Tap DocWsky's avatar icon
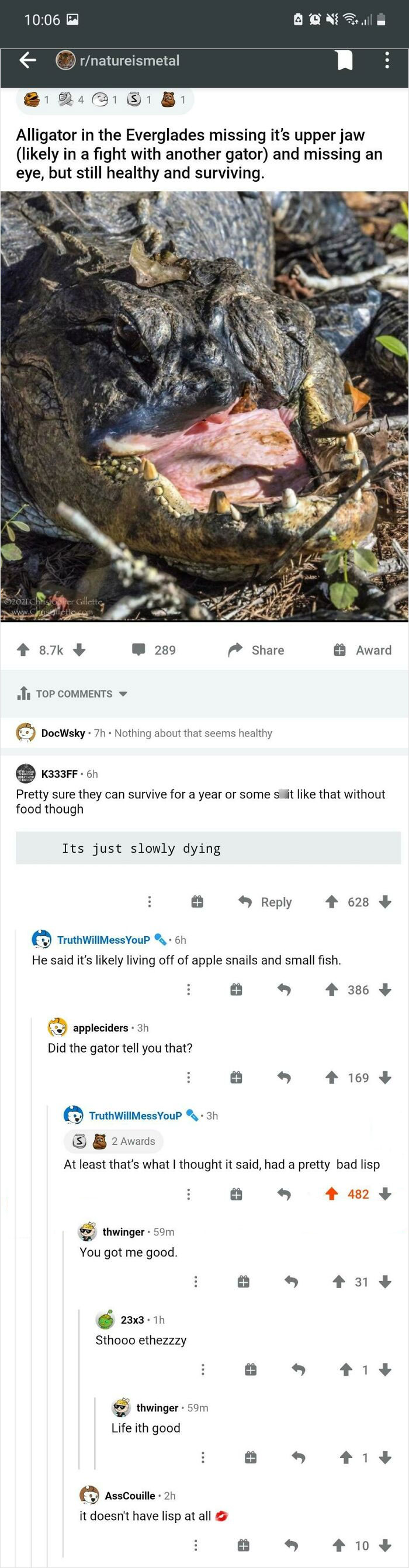Screen dimensions: 409x1568 pos(23,733)
